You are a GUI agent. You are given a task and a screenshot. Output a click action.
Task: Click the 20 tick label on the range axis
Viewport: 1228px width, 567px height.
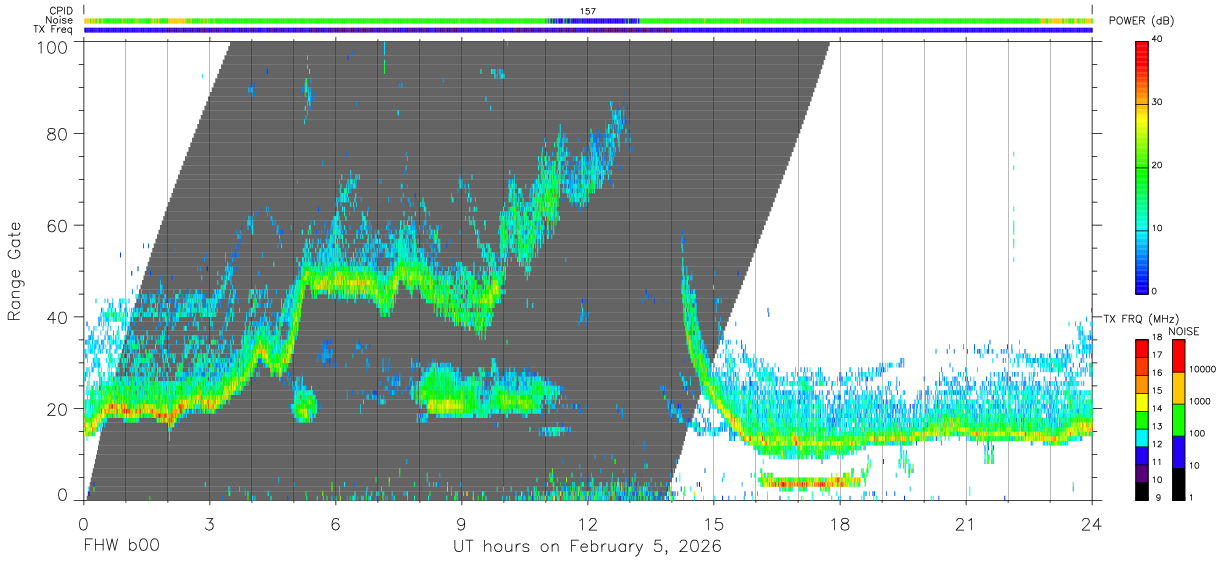point(58,409)
